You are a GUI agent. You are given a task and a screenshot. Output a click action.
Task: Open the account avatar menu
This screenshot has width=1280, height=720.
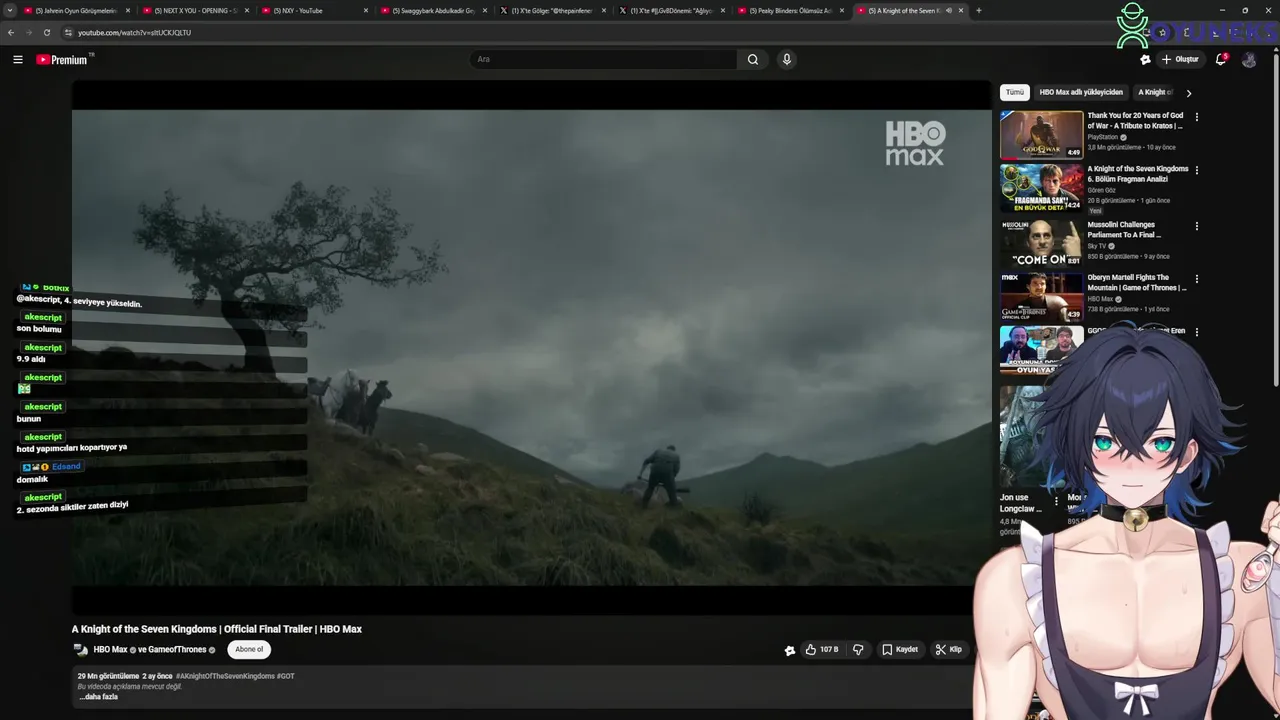pos(1249,60)
